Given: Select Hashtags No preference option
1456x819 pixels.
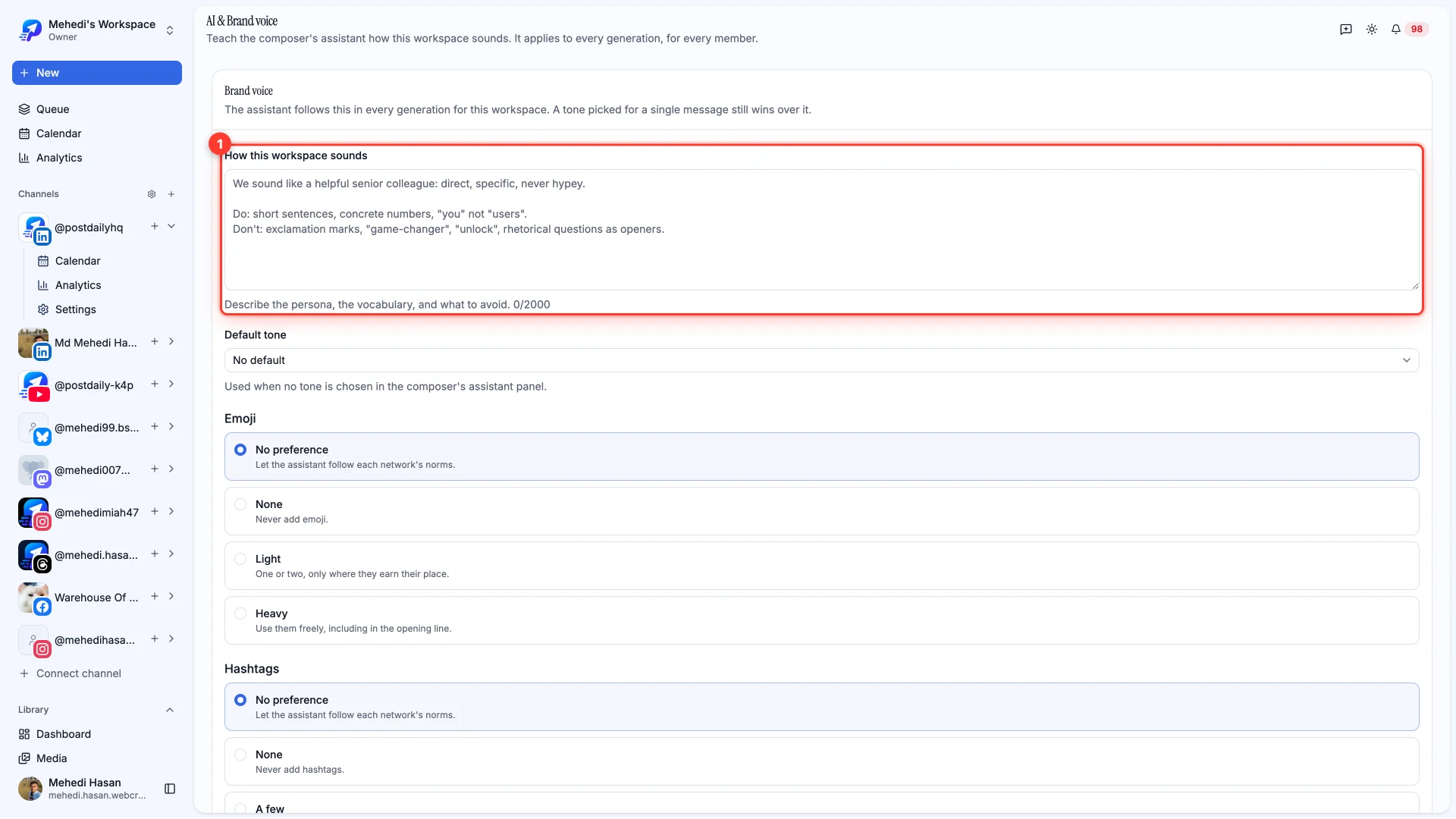Looking at the screenshot, I should coord(821,707).
